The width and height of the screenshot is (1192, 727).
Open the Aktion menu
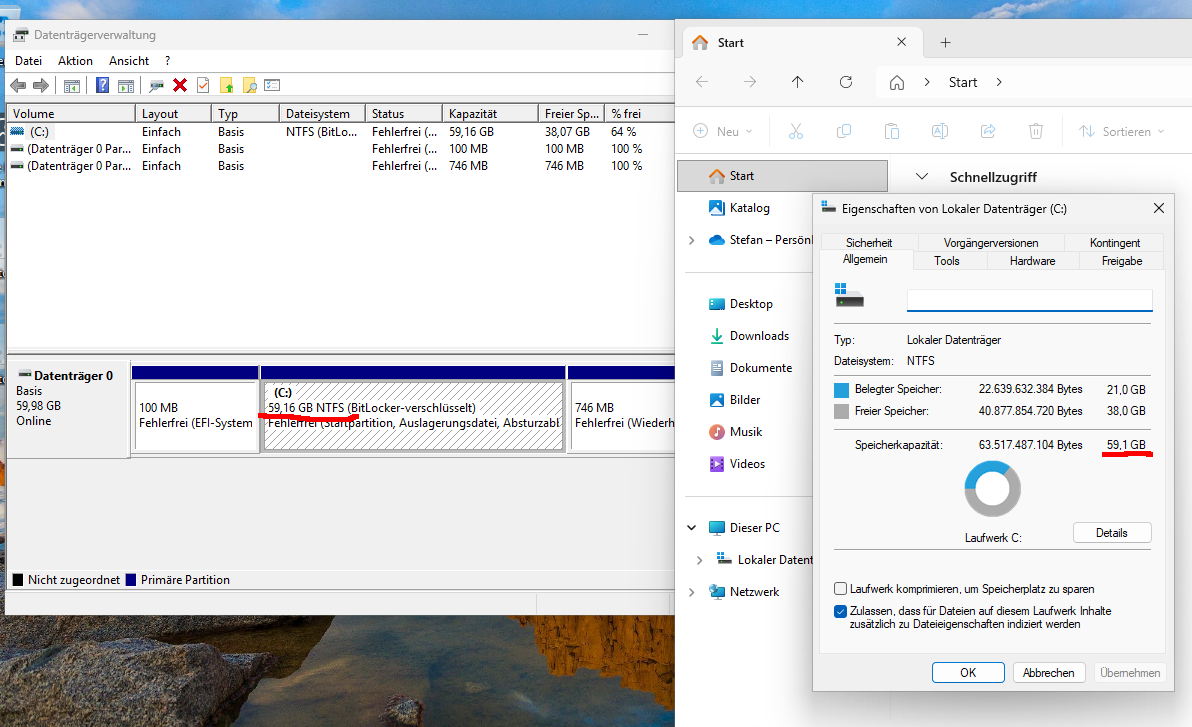coord(75,61)
